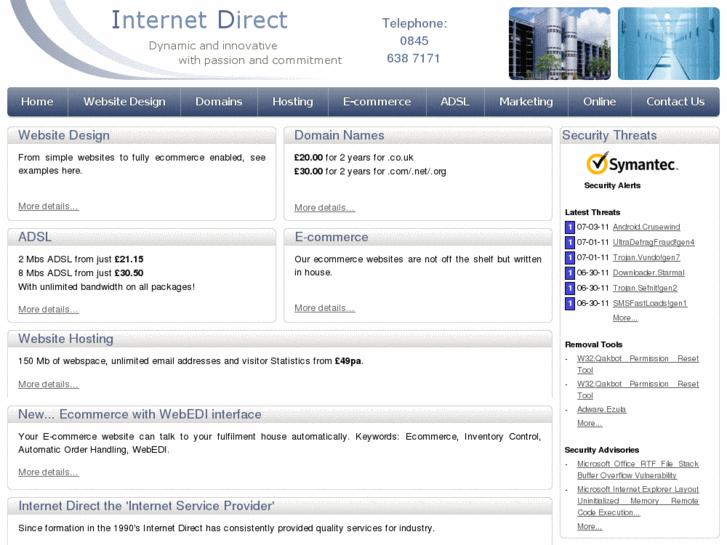Click the Website Design section heading
This screenshot has width=727, height=545.
coord(64,135)
